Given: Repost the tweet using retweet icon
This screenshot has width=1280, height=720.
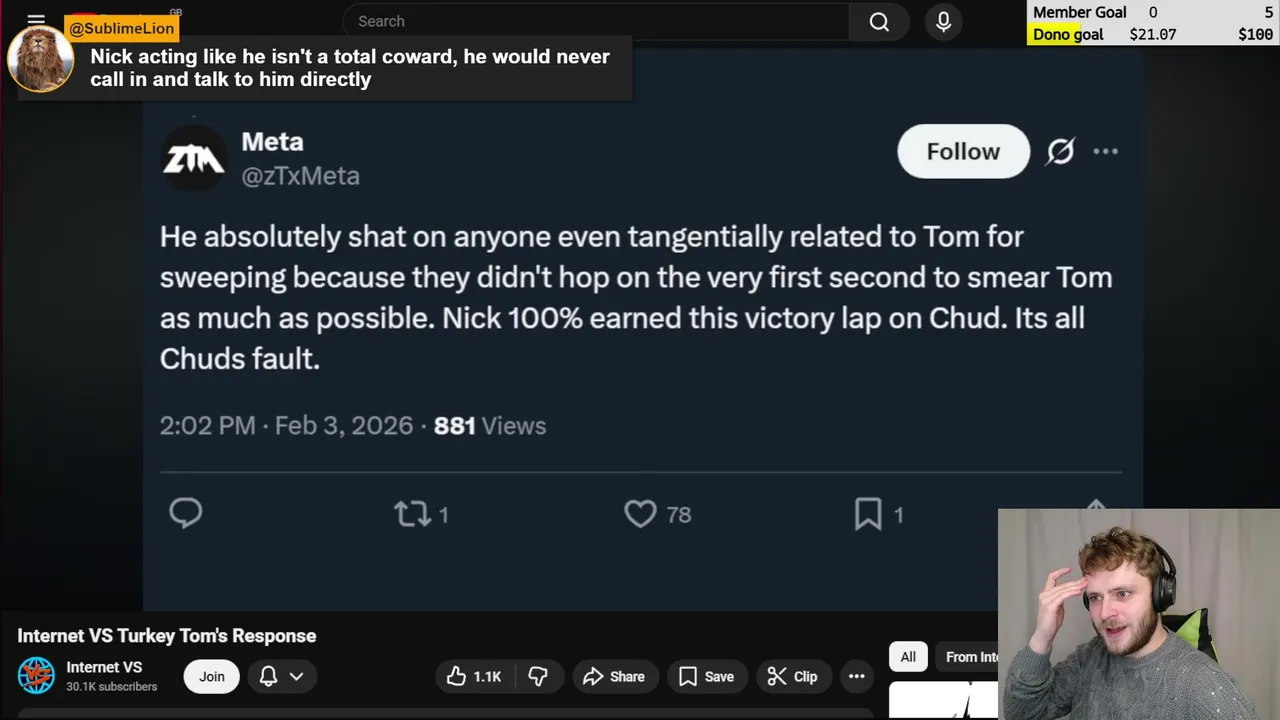Looking at the screenshot, I should coord(411,514).
